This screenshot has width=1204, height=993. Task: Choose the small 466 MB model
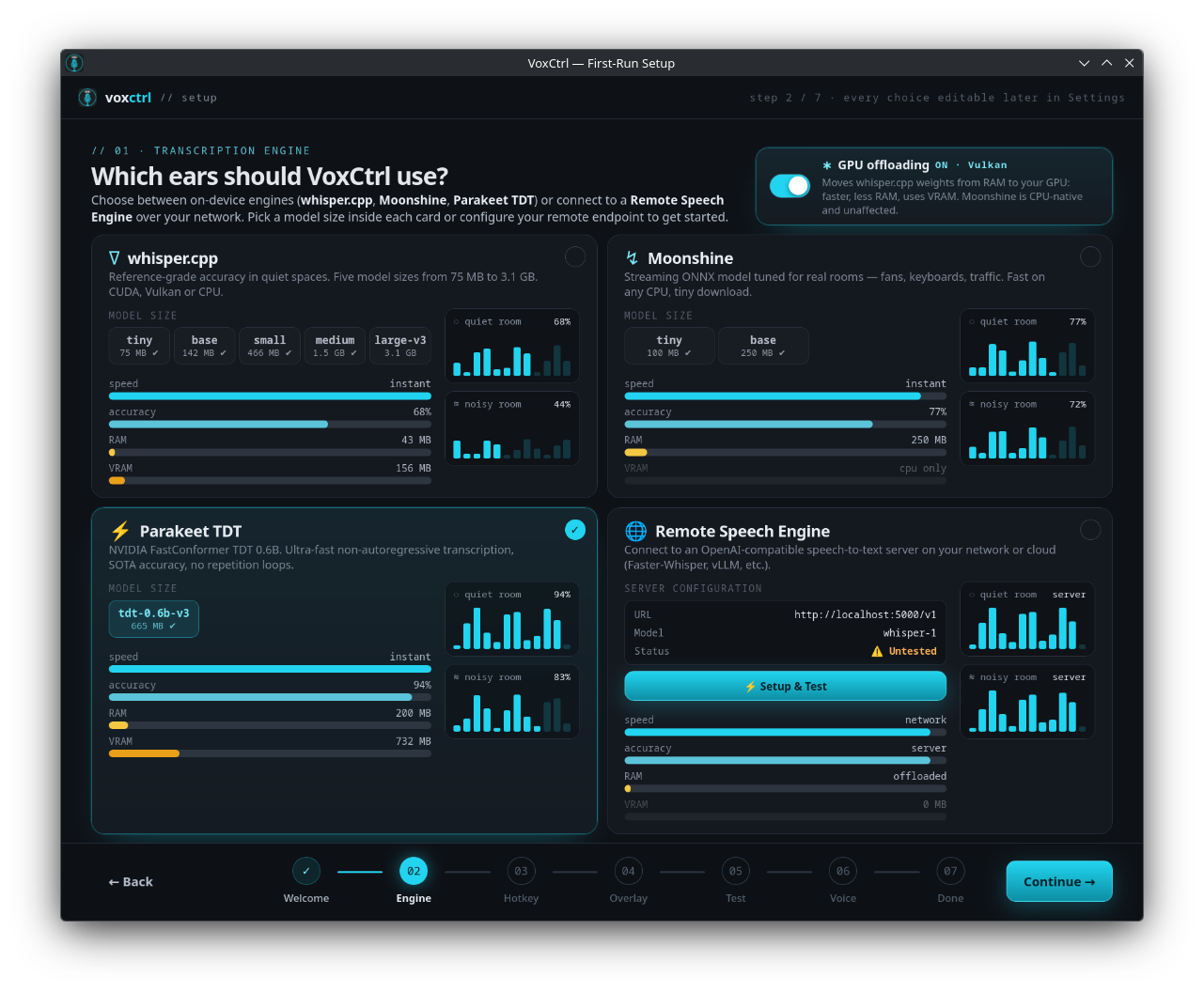click(270, 346)
